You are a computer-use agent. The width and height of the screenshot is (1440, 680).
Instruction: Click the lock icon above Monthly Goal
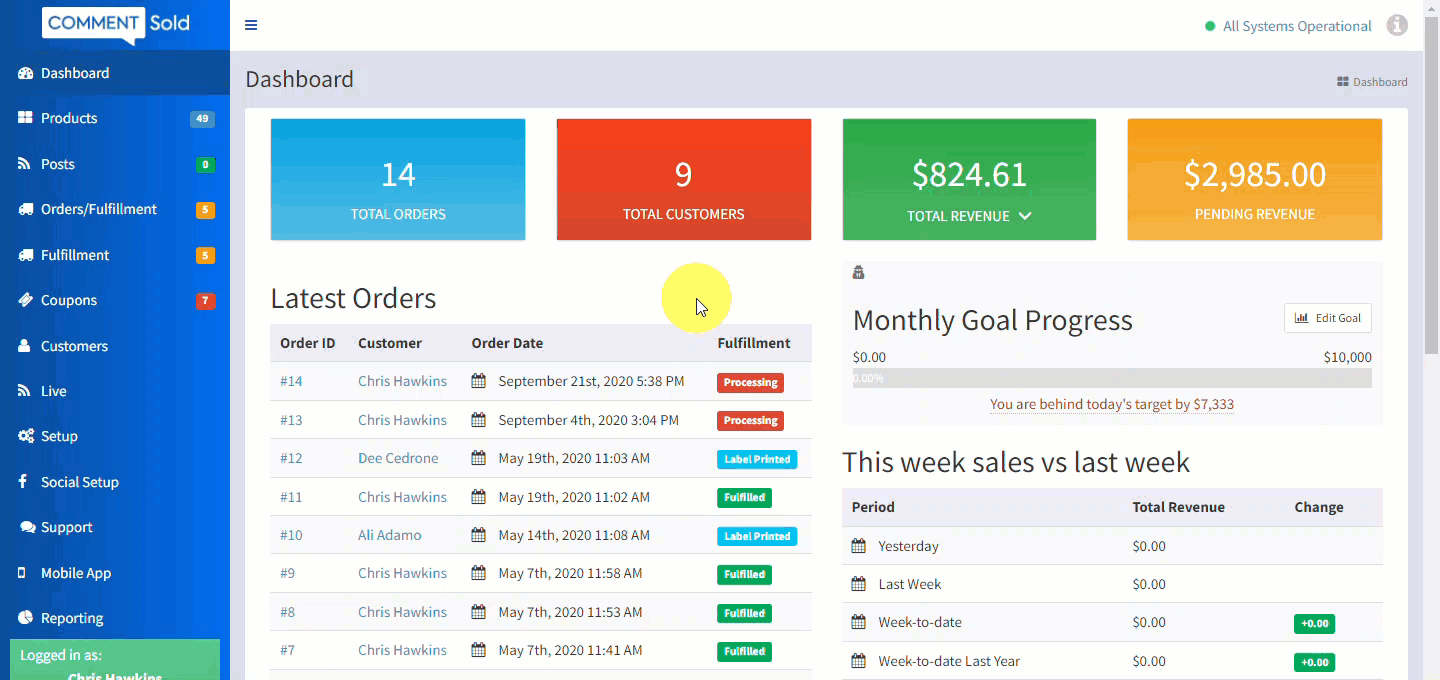tap(858, 273)
